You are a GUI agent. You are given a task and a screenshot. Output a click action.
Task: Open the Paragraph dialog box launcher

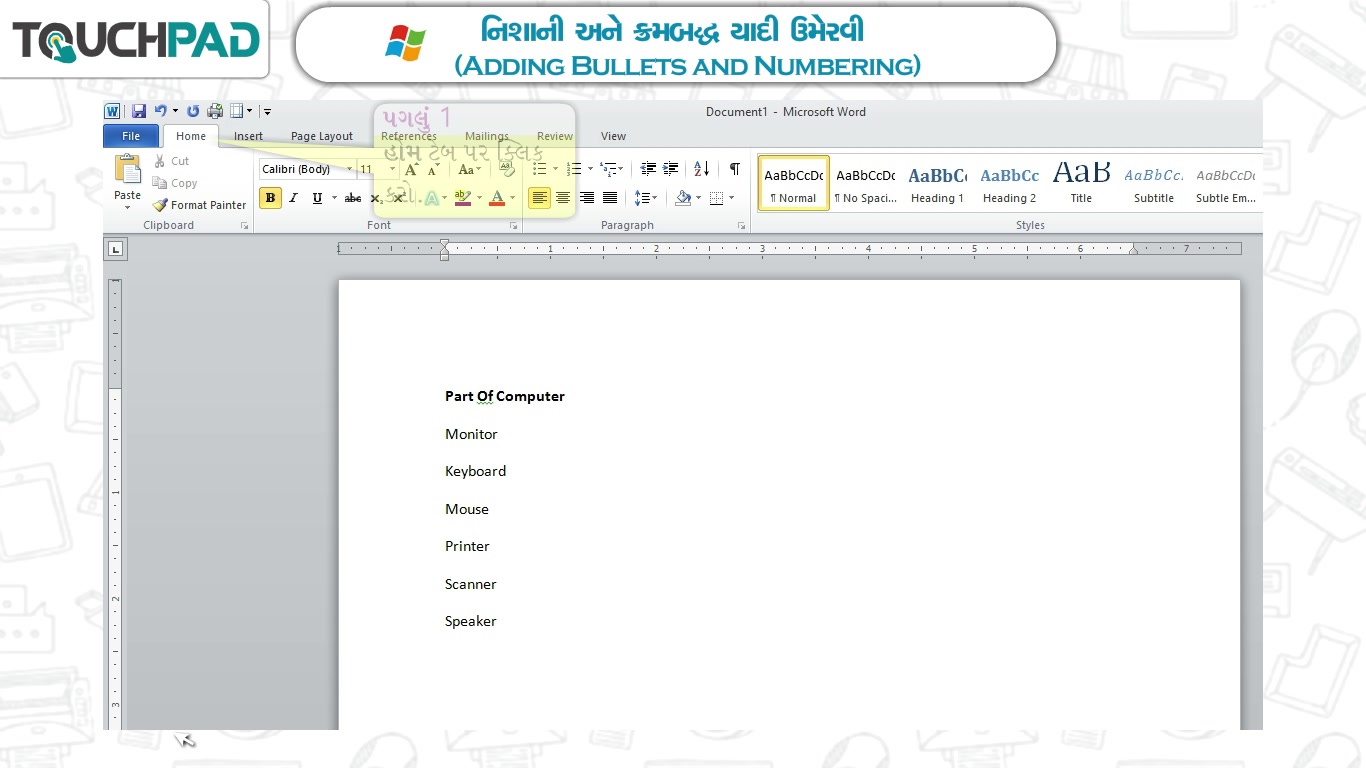coord(742,226)
